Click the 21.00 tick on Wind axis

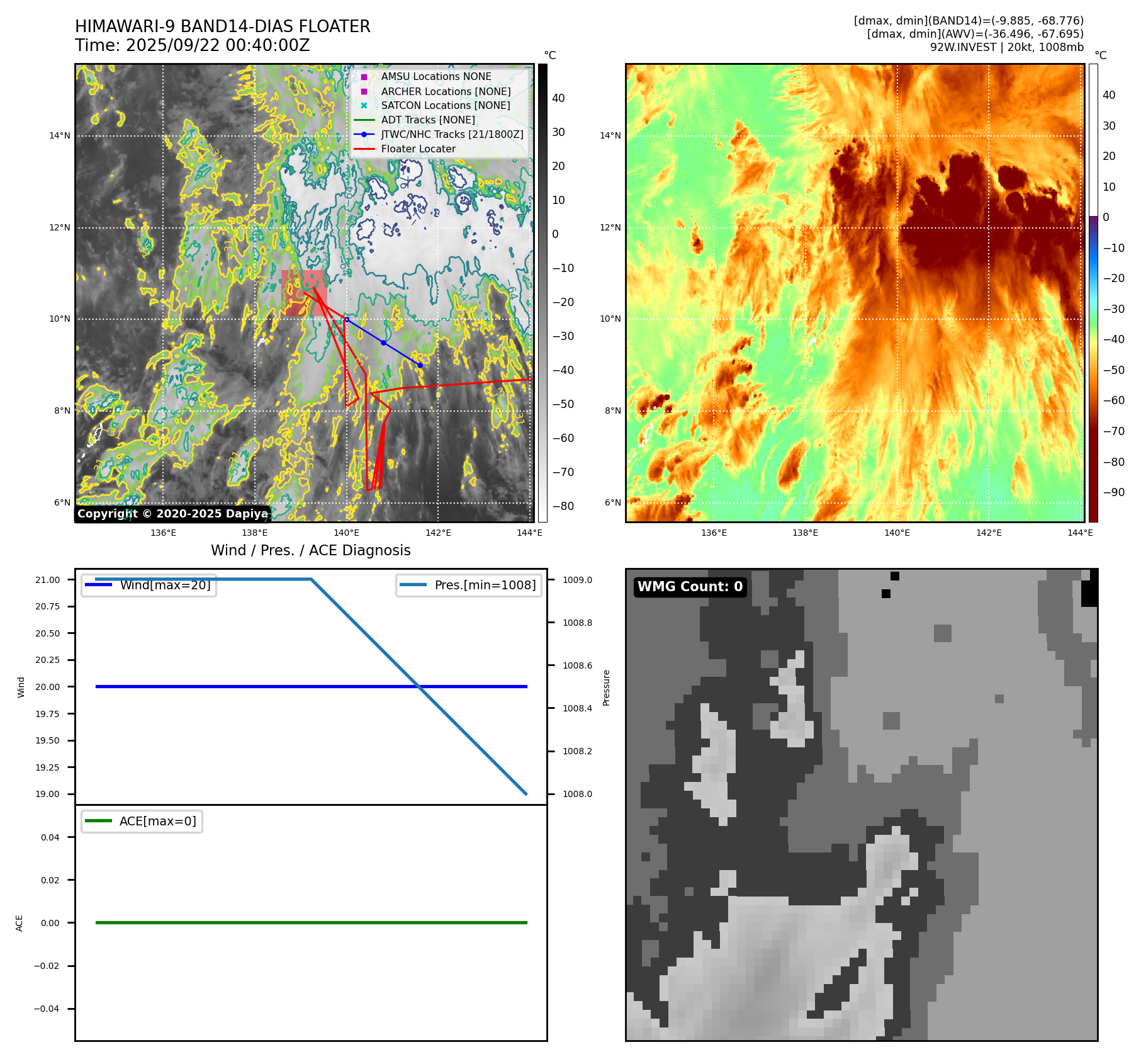coord(48,580)
